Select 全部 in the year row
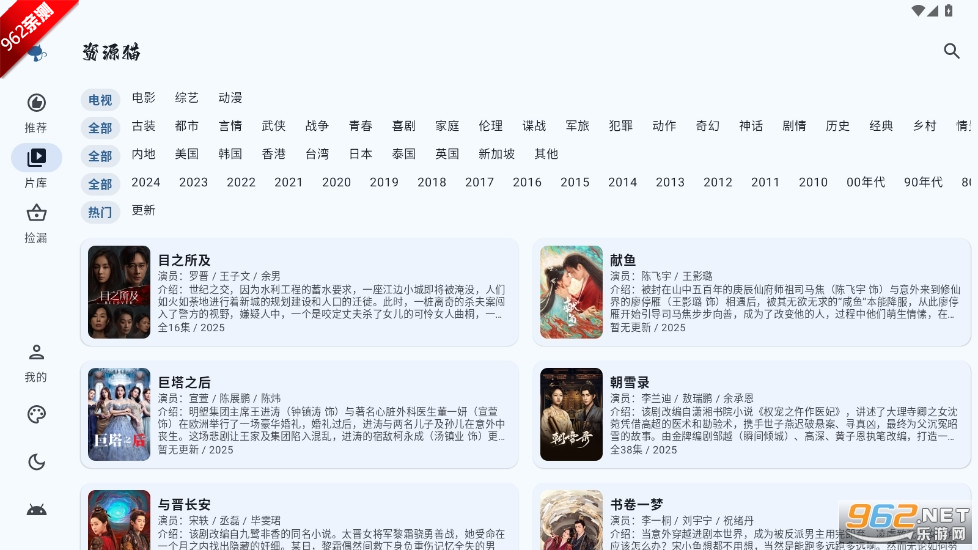The width and height of the screenshot is (978, 550). click(100, 184)
